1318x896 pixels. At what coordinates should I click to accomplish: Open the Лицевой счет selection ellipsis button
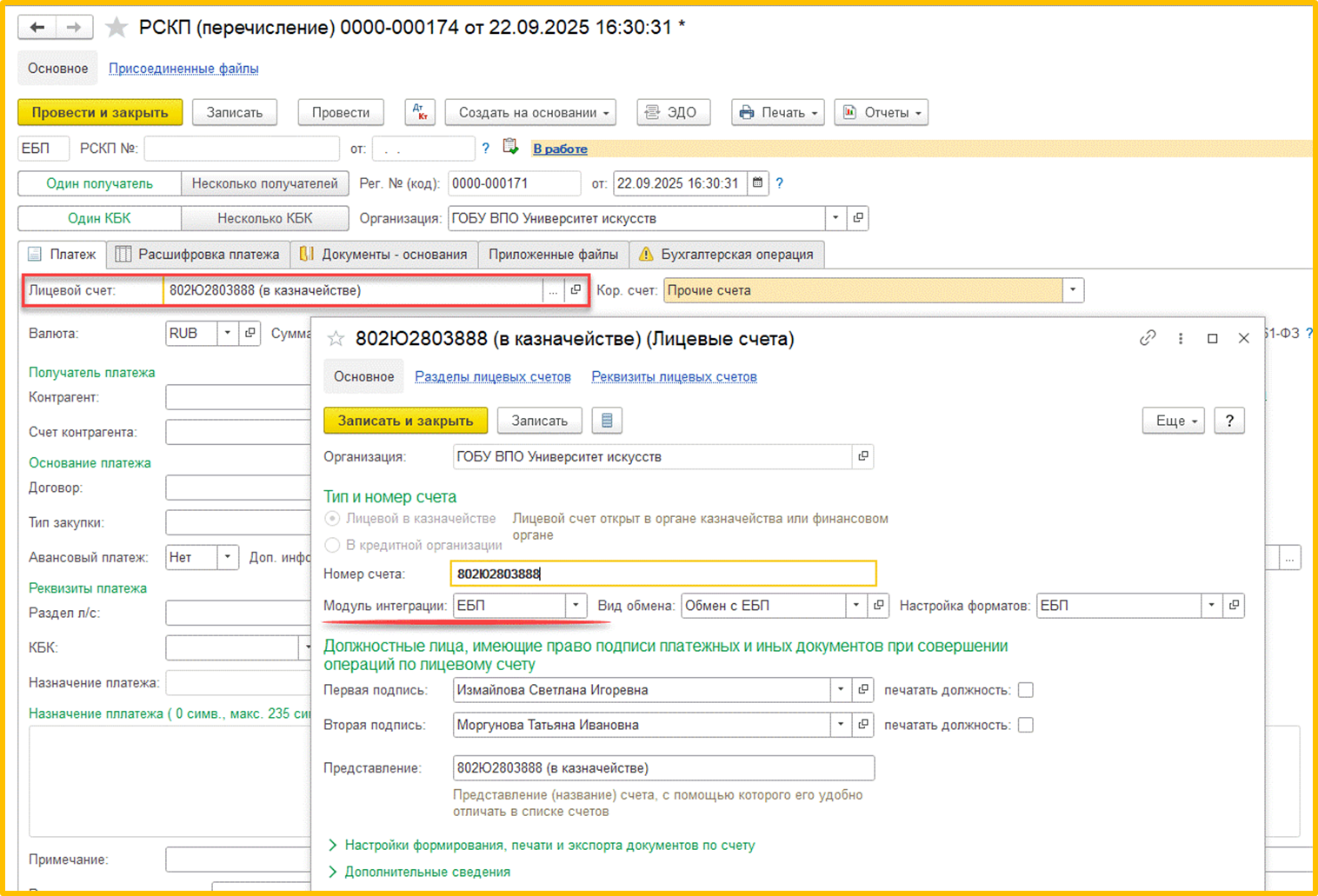(x=553, y=291)
